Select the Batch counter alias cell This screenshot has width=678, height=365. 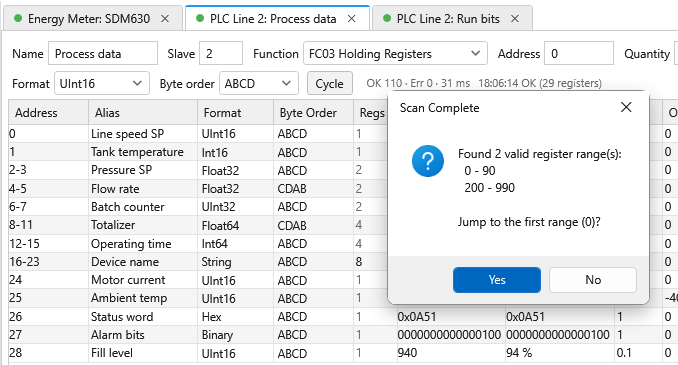[x=143, y=207]
